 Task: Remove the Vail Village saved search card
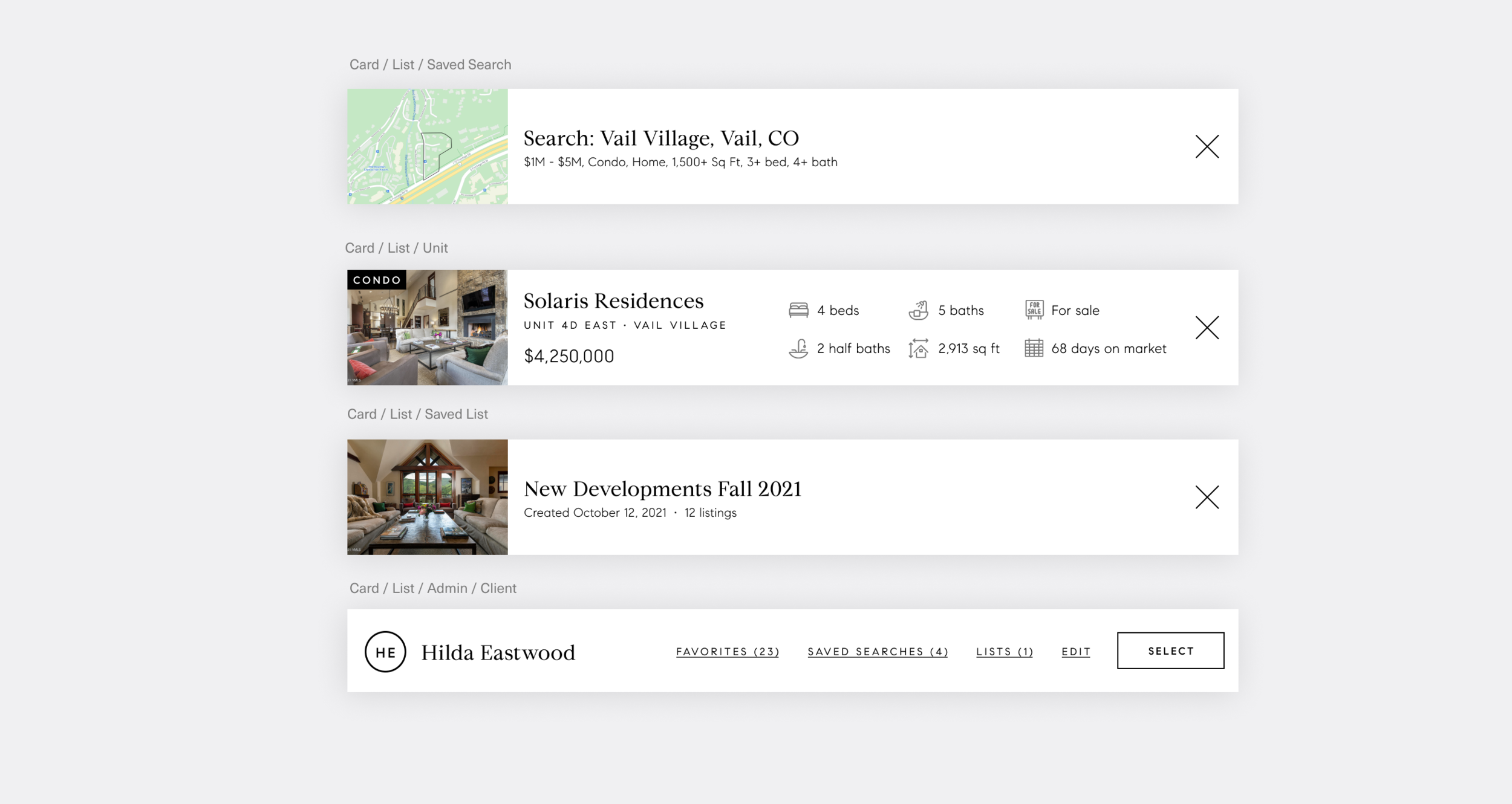pyautogui.click(x=1207, y=146)
